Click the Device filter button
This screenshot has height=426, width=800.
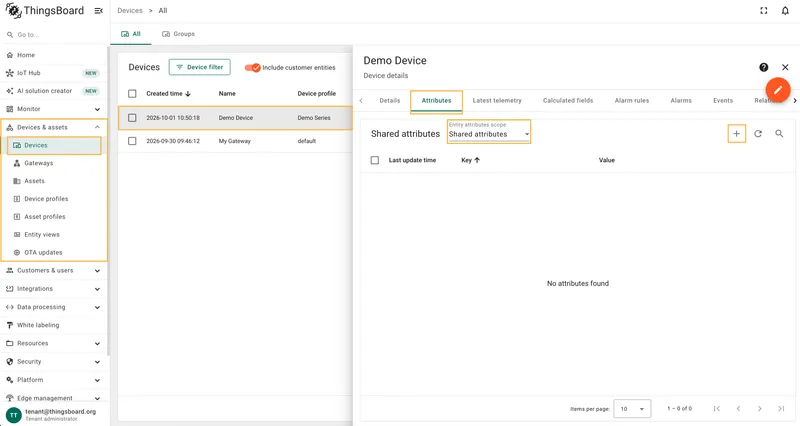click(199, 67)
